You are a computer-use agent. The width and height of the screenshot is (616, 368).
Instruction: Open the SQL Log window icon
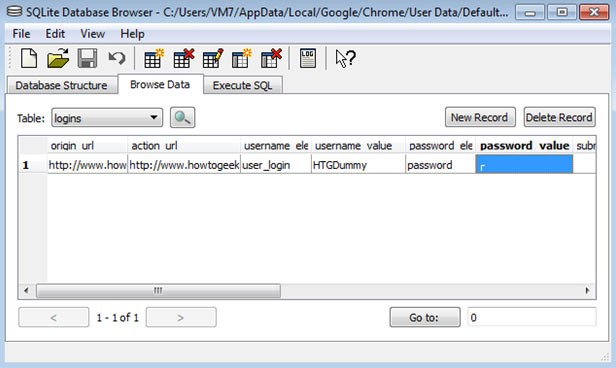[308, 59]
